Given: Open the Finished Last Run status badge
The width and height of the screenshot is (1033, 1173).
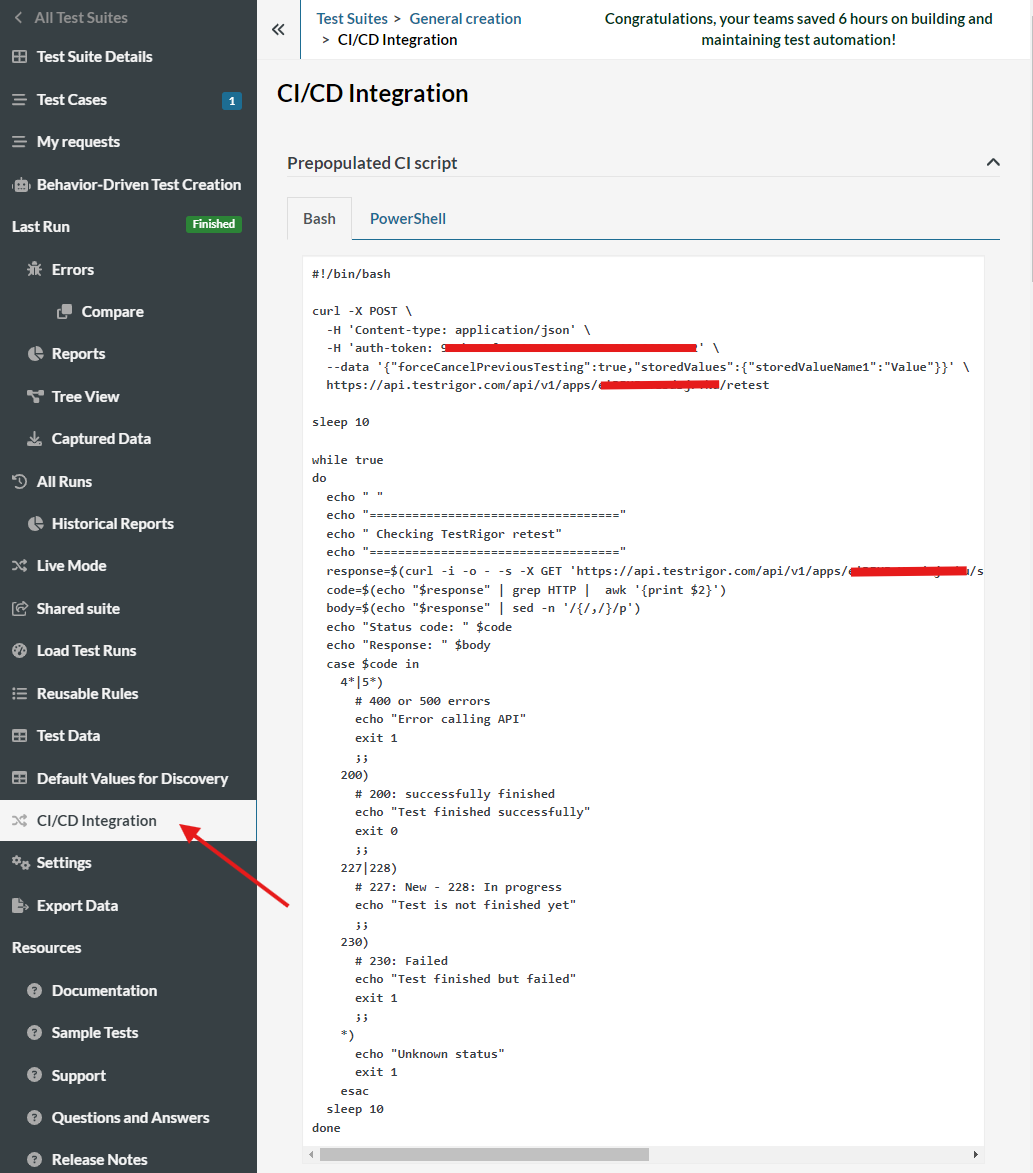Looking at the screenshot, I should 213,224.
